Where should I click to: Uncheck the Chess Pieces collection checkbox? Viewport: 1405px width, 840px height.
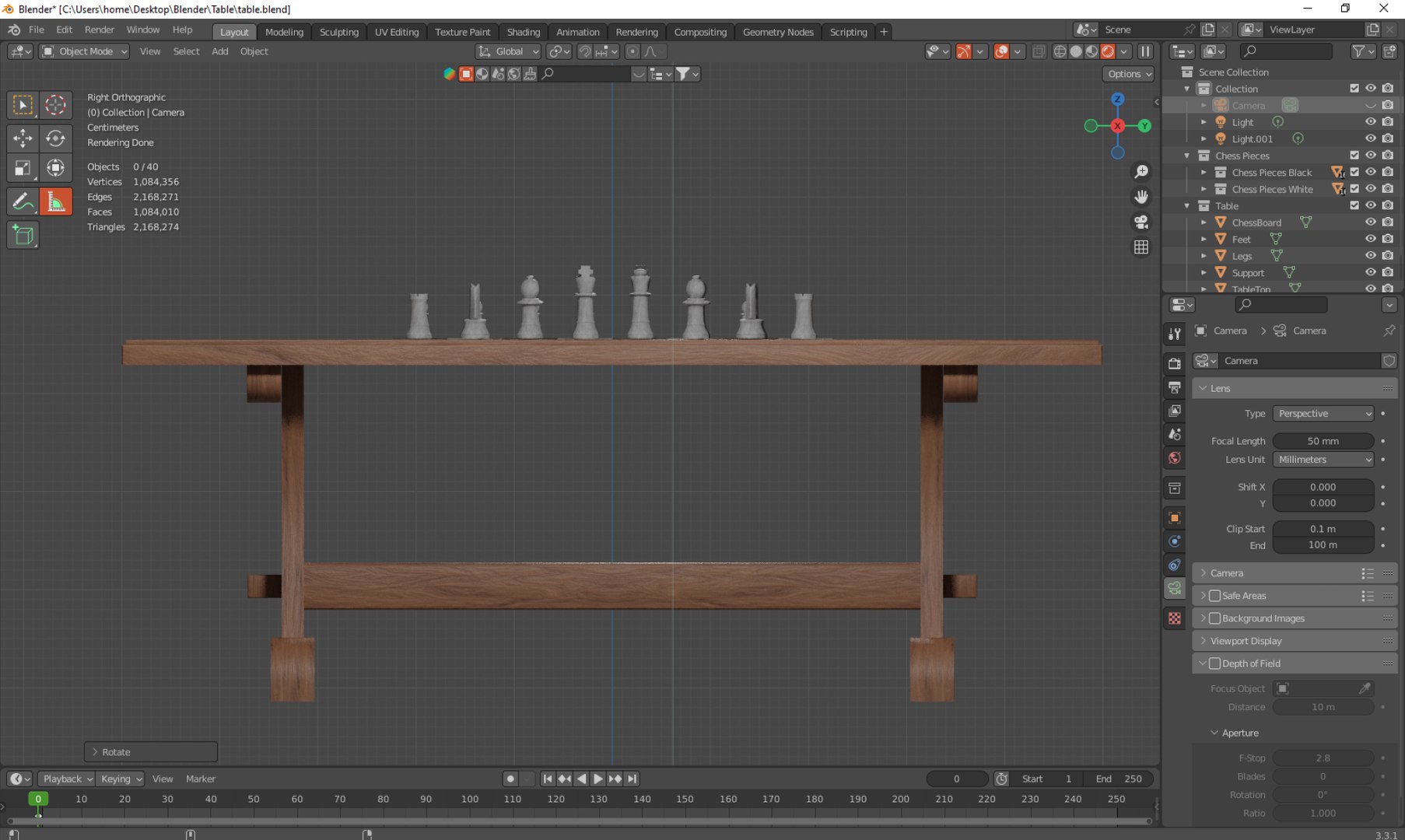point(1354,156)
